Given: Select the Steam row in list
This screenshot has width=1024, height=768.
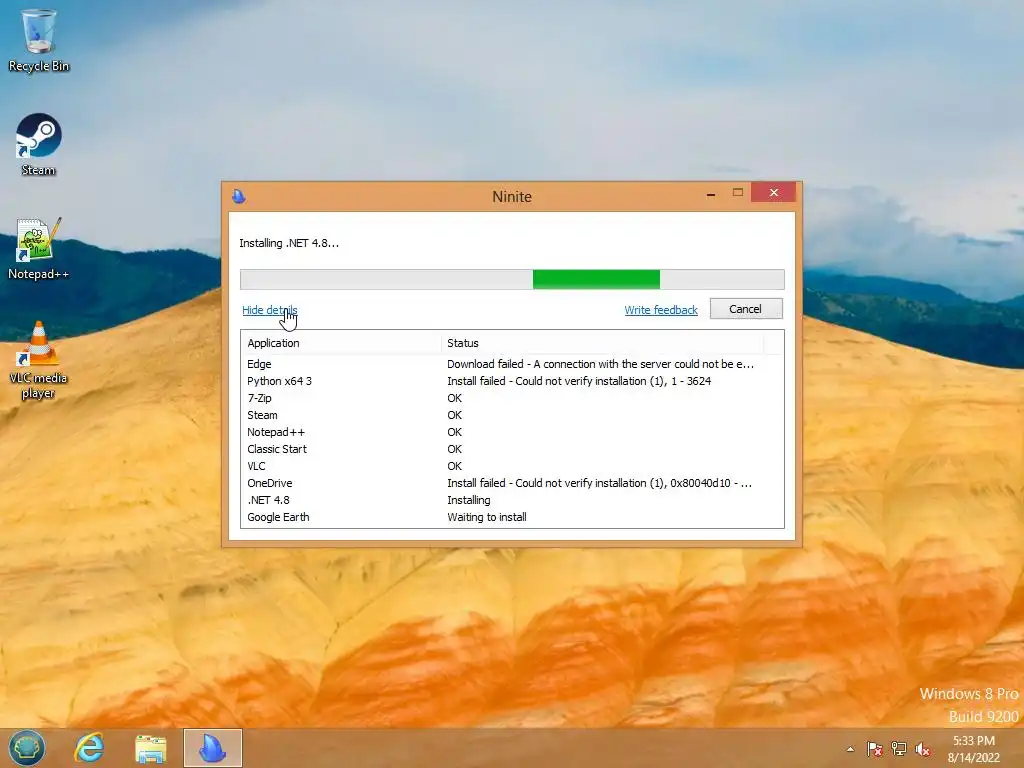Looking at the screenshot, I should coord(512,415).
